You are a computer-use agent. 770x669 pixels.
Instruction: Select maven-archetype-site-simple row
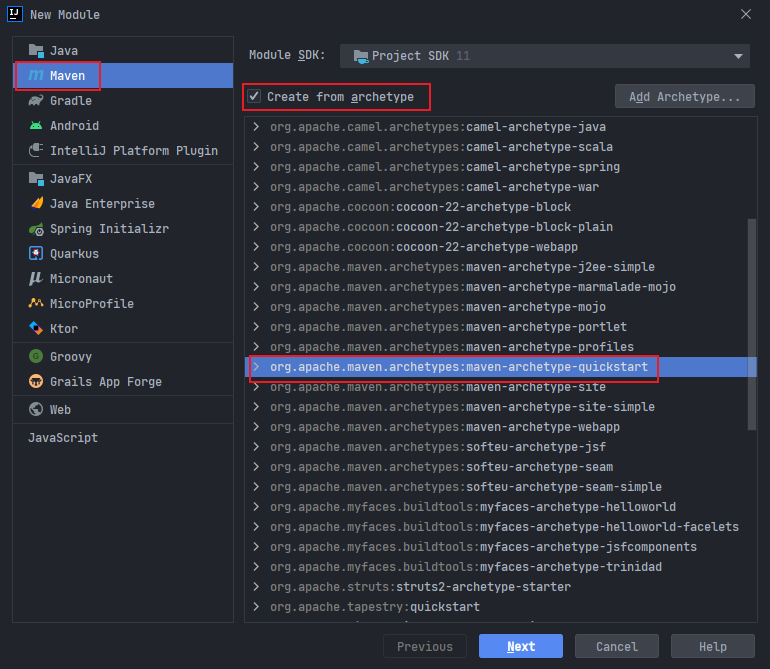point(500,407)
